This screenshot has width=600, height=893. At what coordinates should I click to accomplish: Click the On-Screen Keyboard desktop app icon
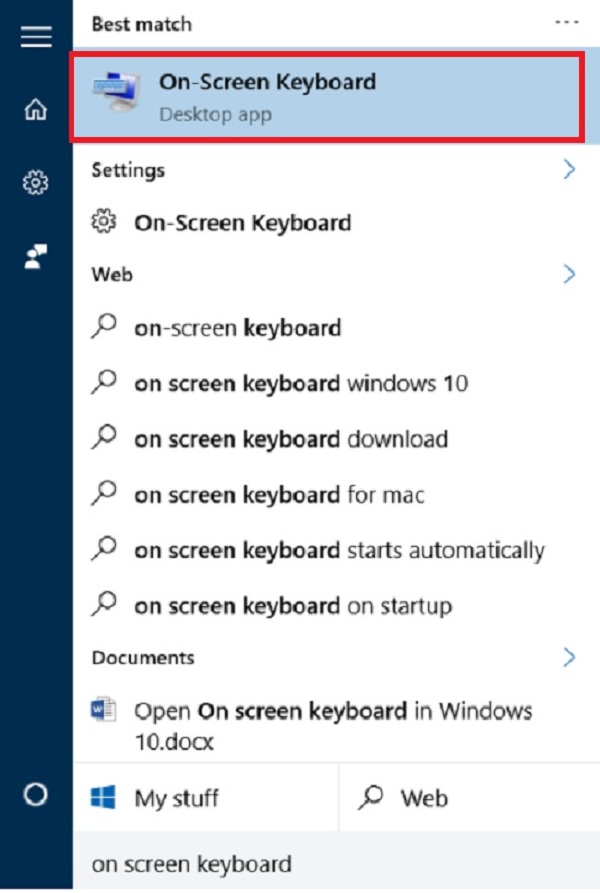coord(117,96)
